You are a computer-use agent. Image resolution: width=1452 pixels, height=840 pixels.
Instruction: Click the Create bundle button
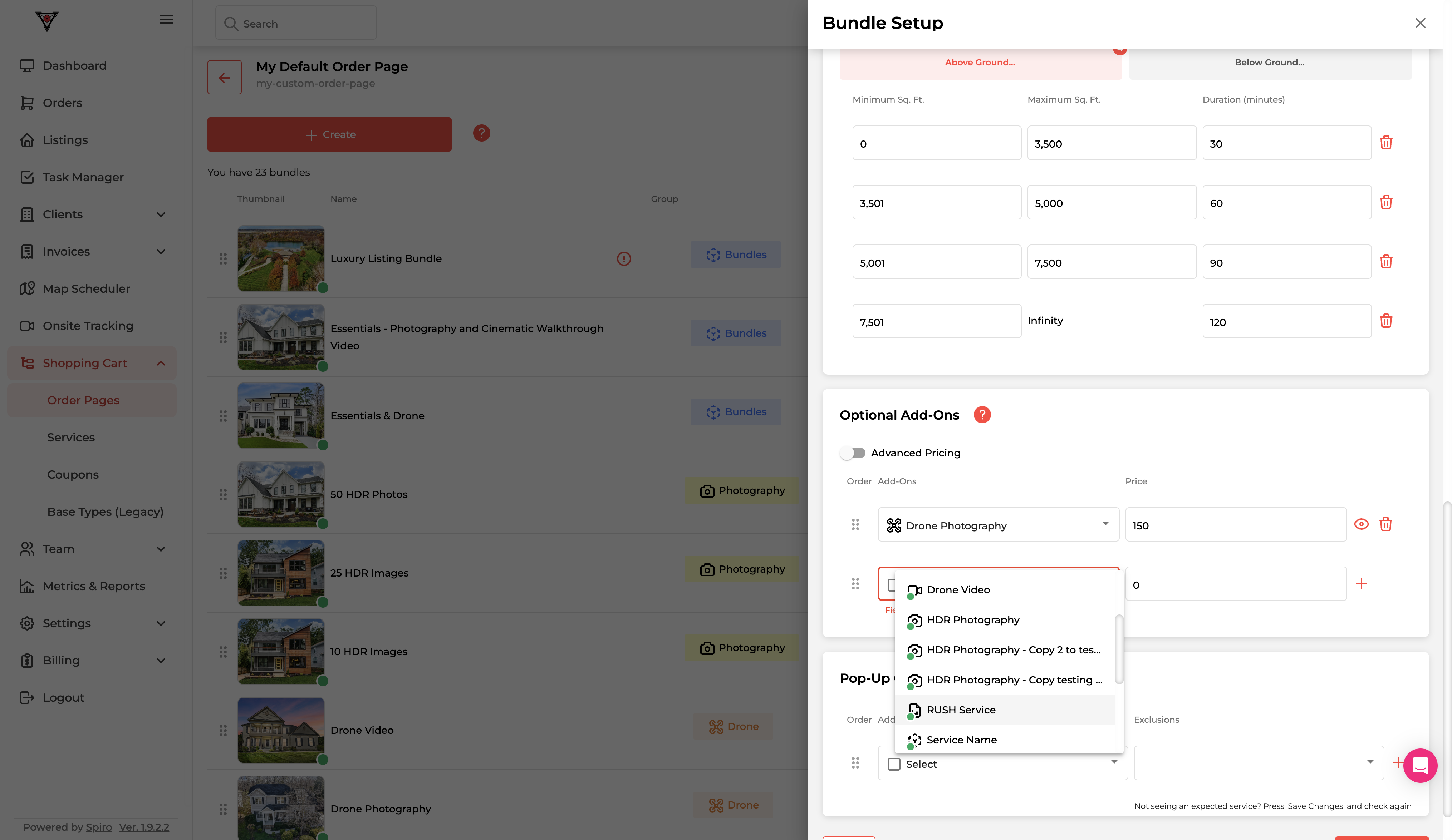(x=329, y=134)
